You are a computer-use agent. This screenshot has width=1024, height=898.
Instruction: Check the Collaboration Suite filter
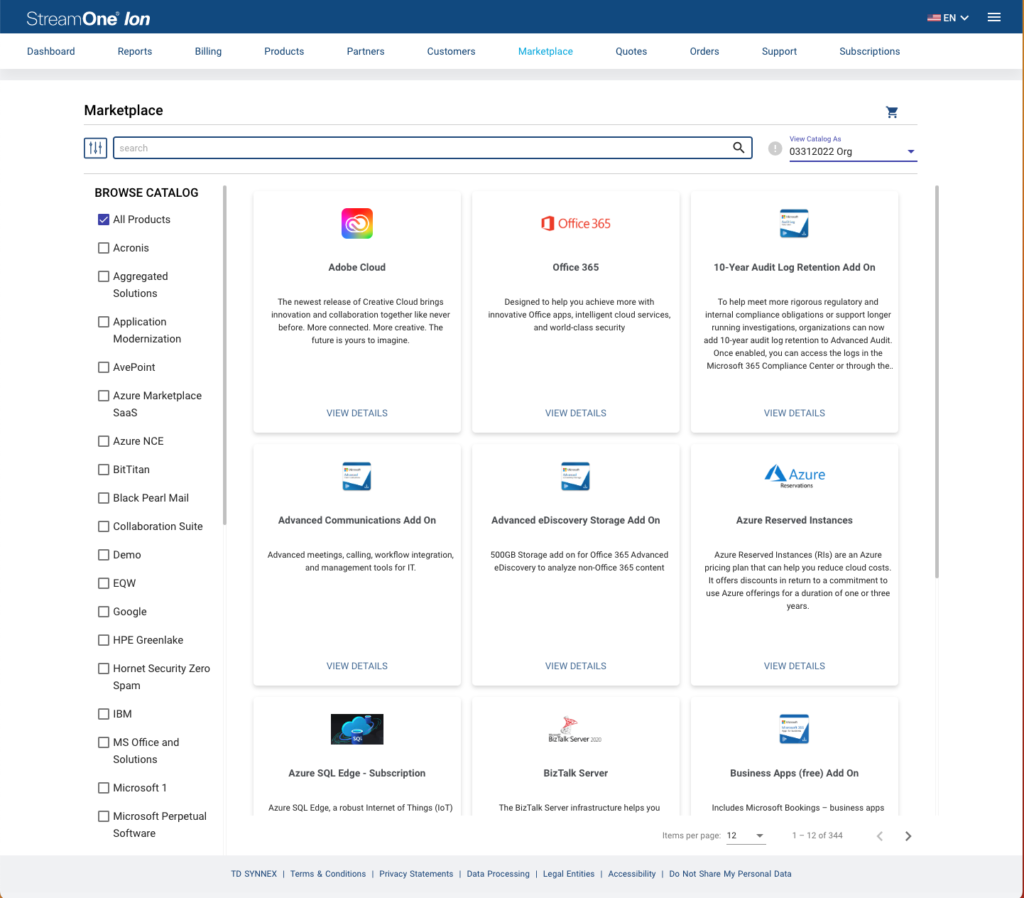coord(103,526)
